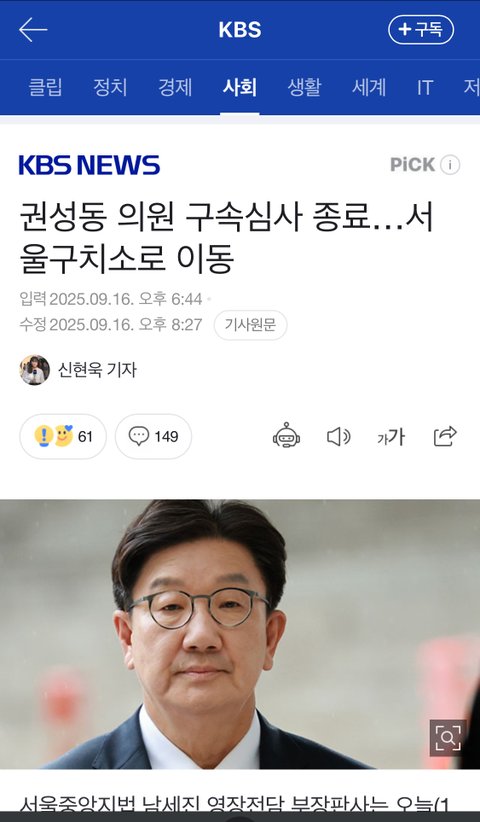This screenshot has height=822, width=480.
Task: Tap the back arrow icon
Action: pyautogui.click(x=33, y=30)
